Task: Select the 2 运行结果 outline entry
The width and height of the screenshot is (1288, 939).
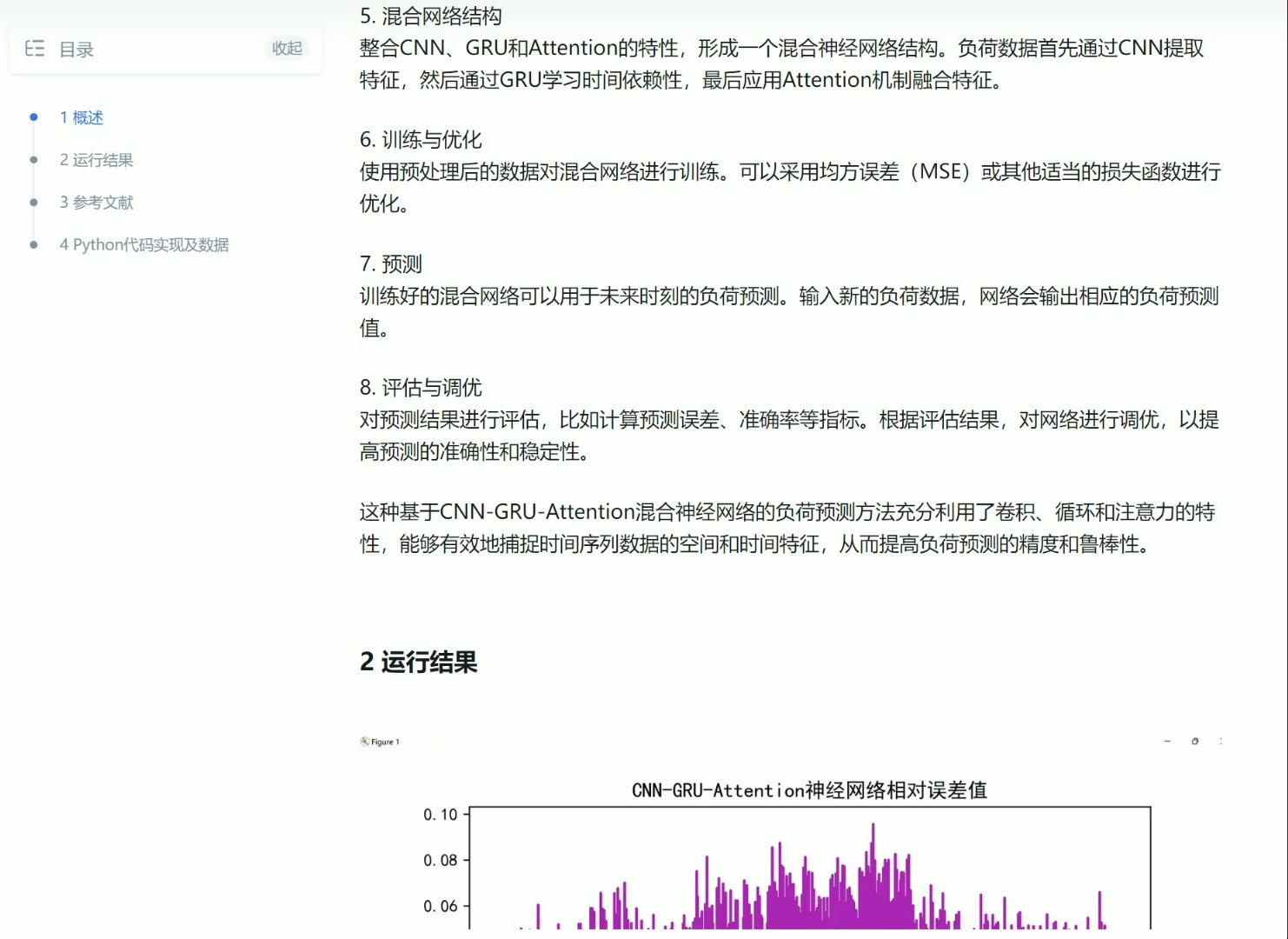Action: point(96,159)
